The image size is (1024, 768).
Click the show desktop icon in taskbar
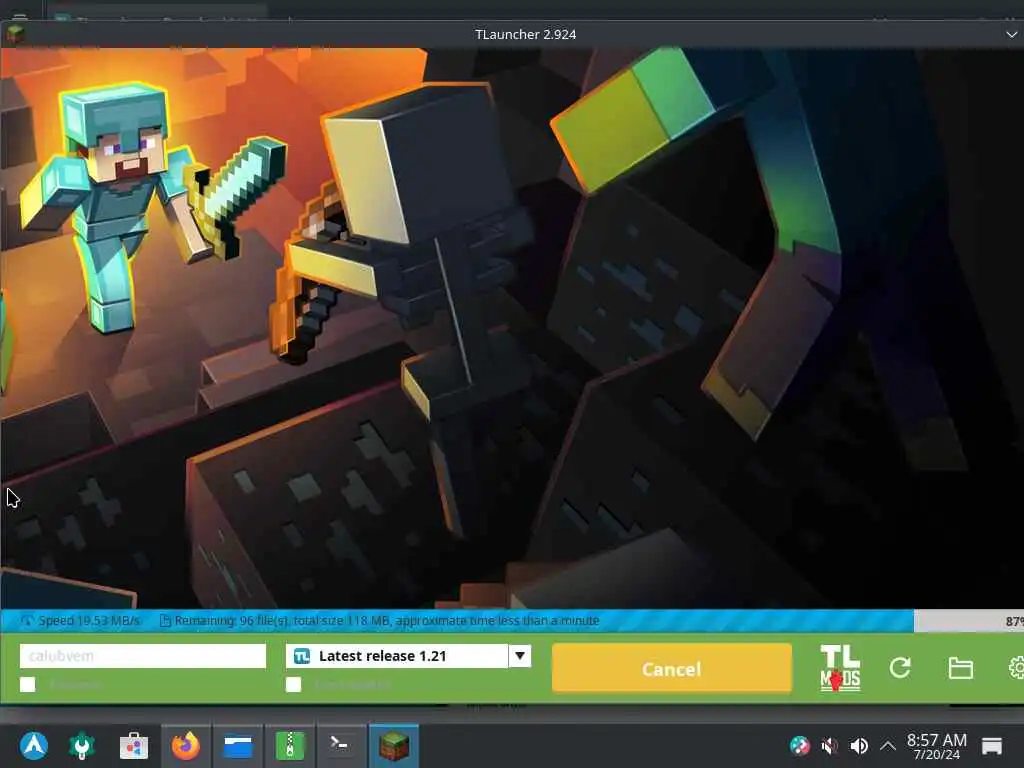pos(991,745)
